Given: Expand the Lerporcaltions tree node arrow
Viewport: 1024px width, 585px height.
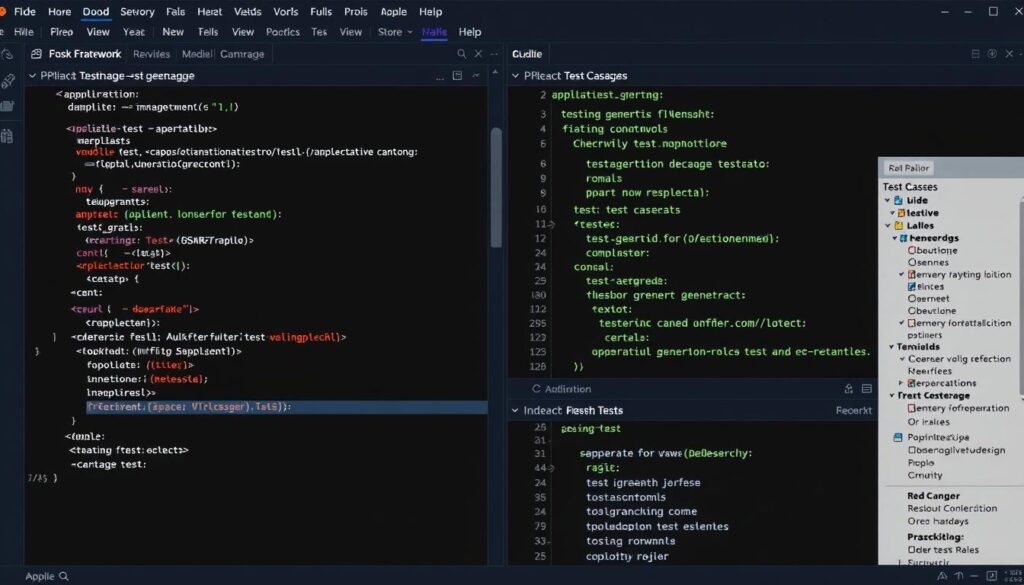Looking at the screenshot, I should [902, 383].
